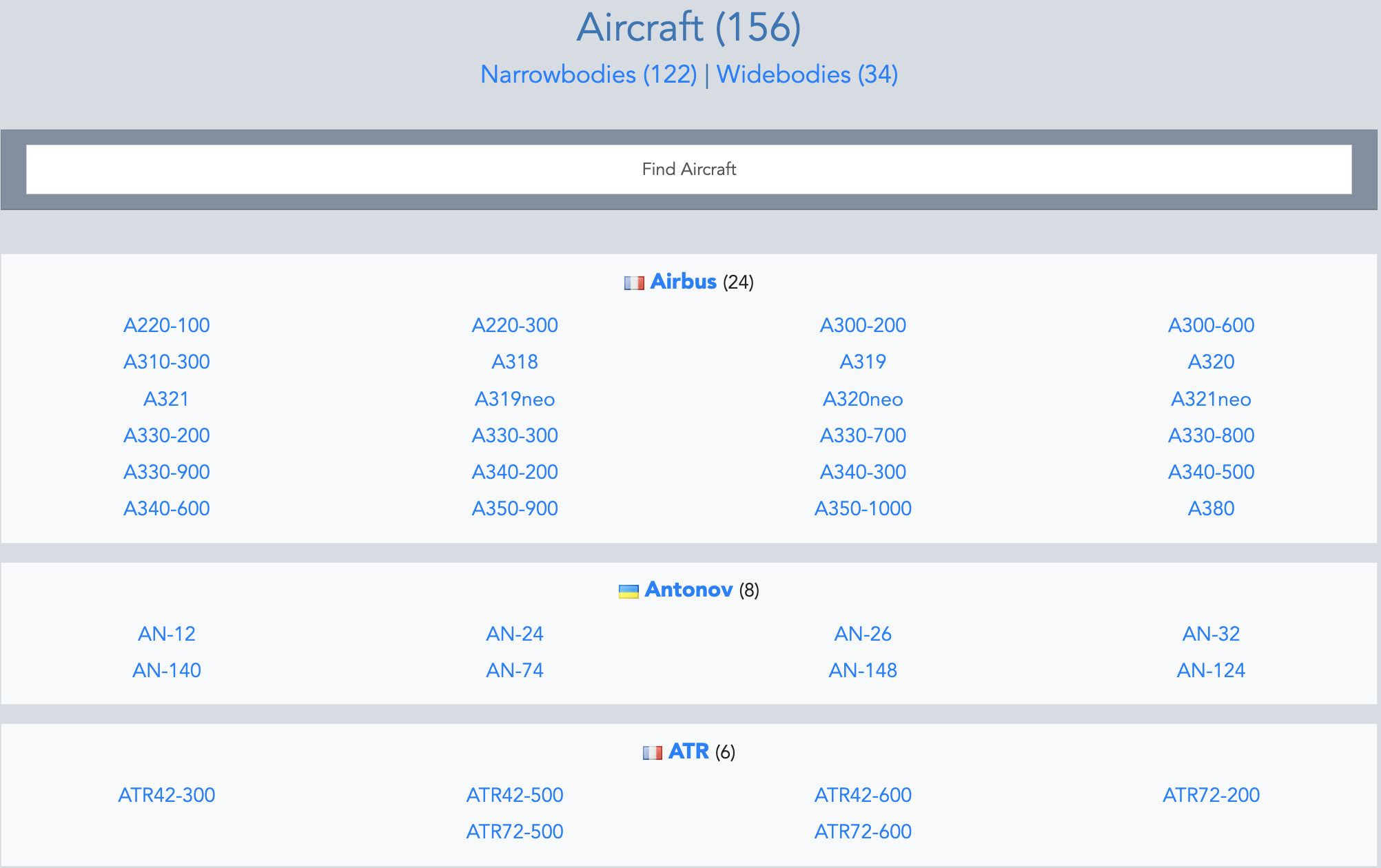
Task: Click the French flag icon beside ATR
Action: (x=653, y=752)
